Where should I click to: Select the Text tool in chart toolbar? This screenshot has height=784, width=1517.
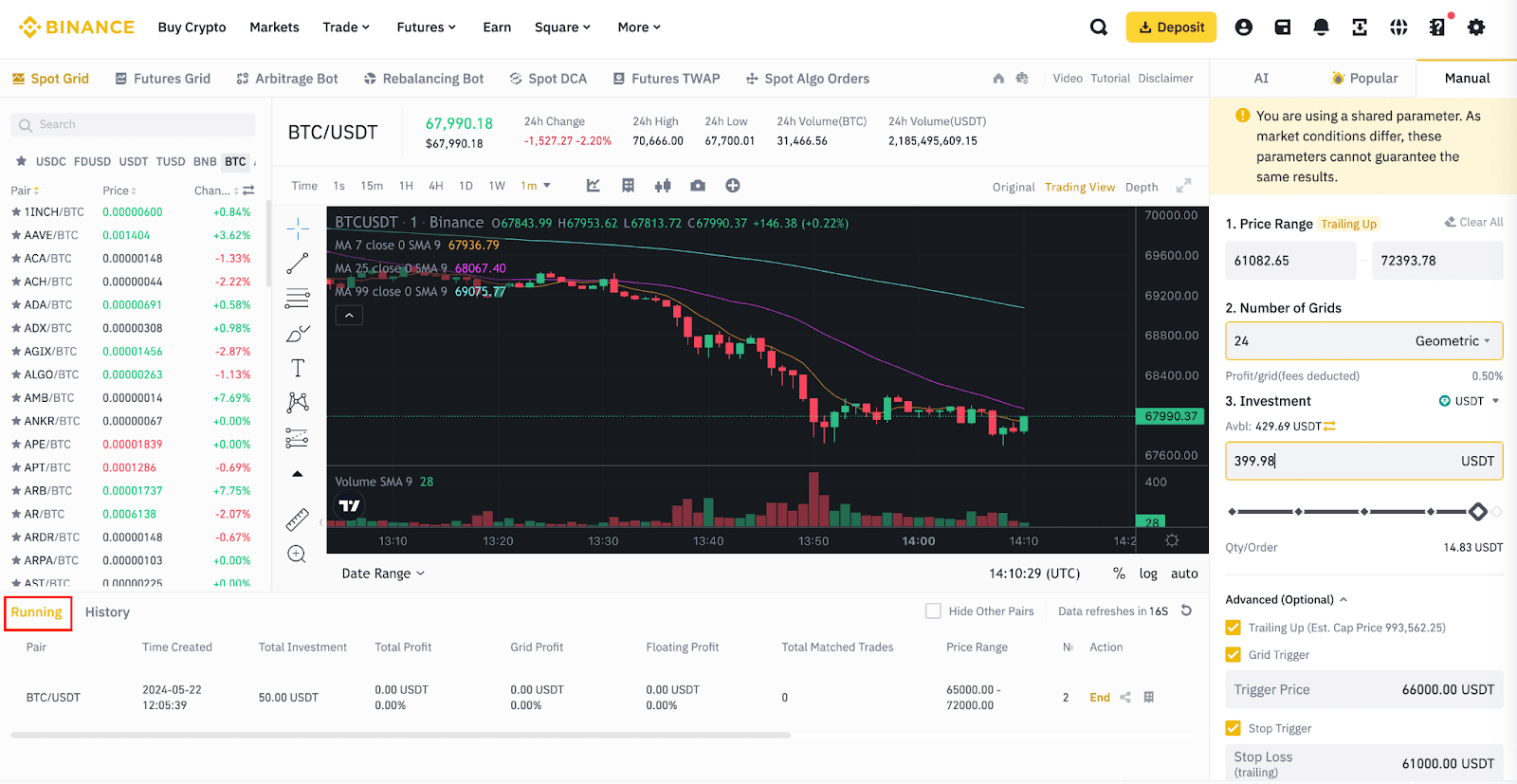coord(298,368)
